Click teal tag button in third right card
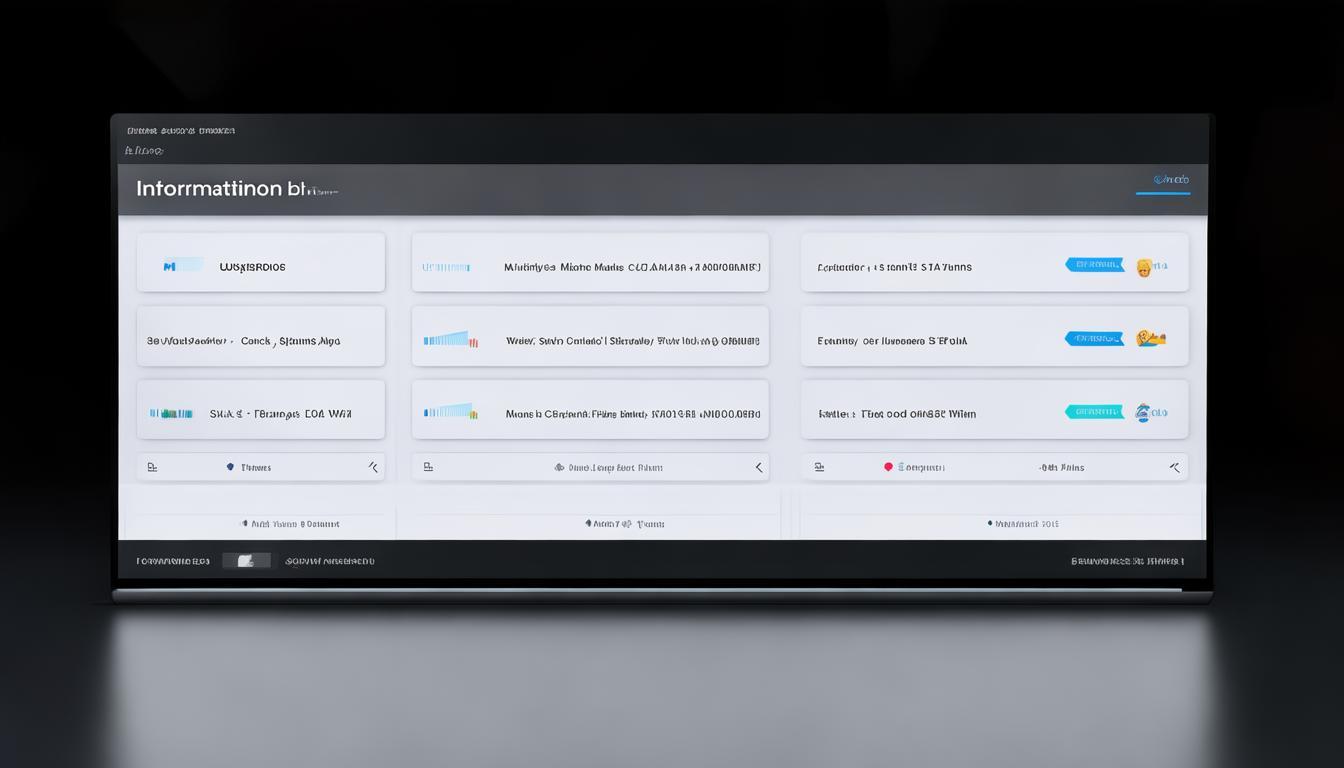This screenshot has width=1344, height=768. click(x=1094, y=412)
